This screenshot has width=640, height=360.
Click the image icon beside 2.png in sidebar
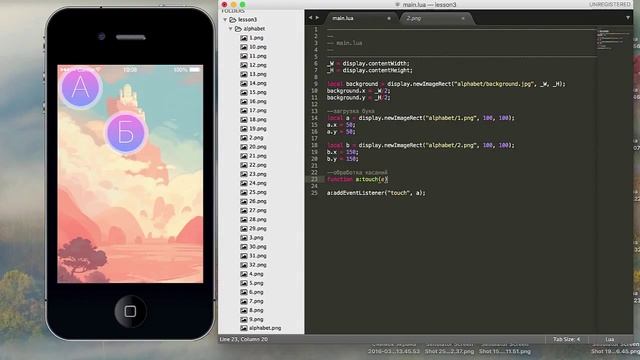click(244, 138)
